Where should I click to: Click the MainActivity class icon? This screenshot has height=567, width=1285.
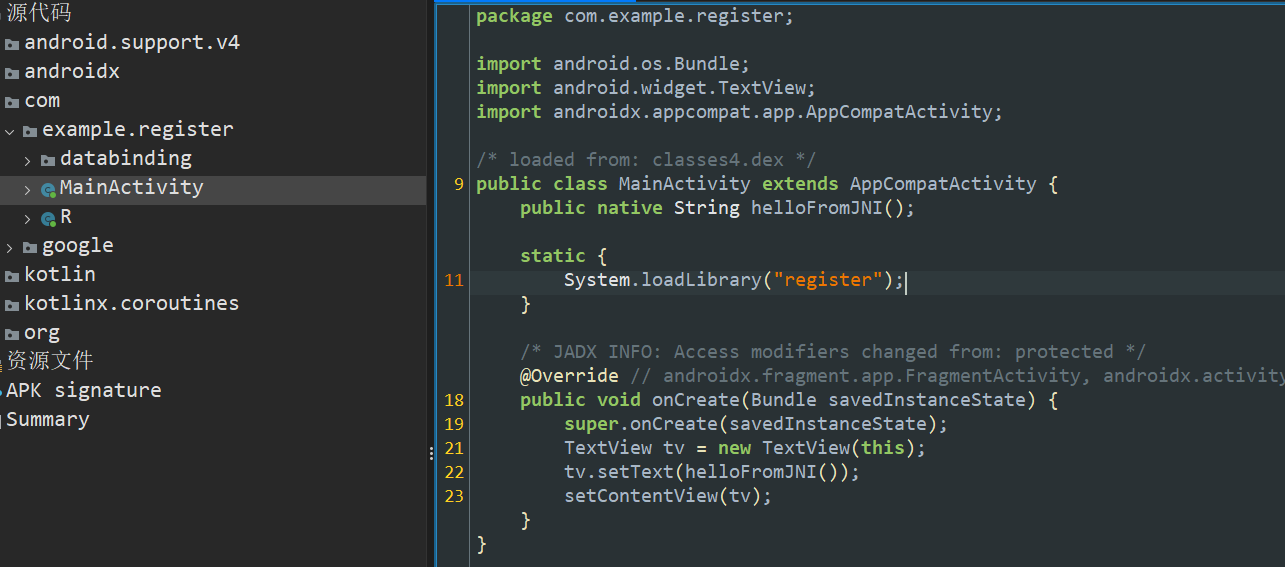(x=48, y=189)
